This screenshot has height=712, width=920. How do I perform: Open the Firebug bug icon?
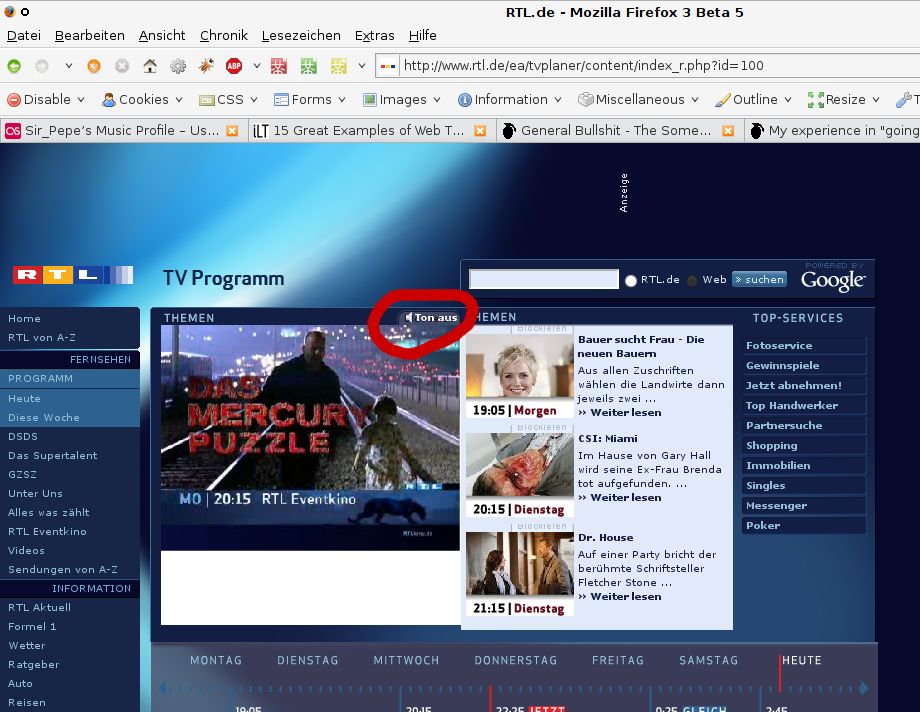tap(206, 66)
